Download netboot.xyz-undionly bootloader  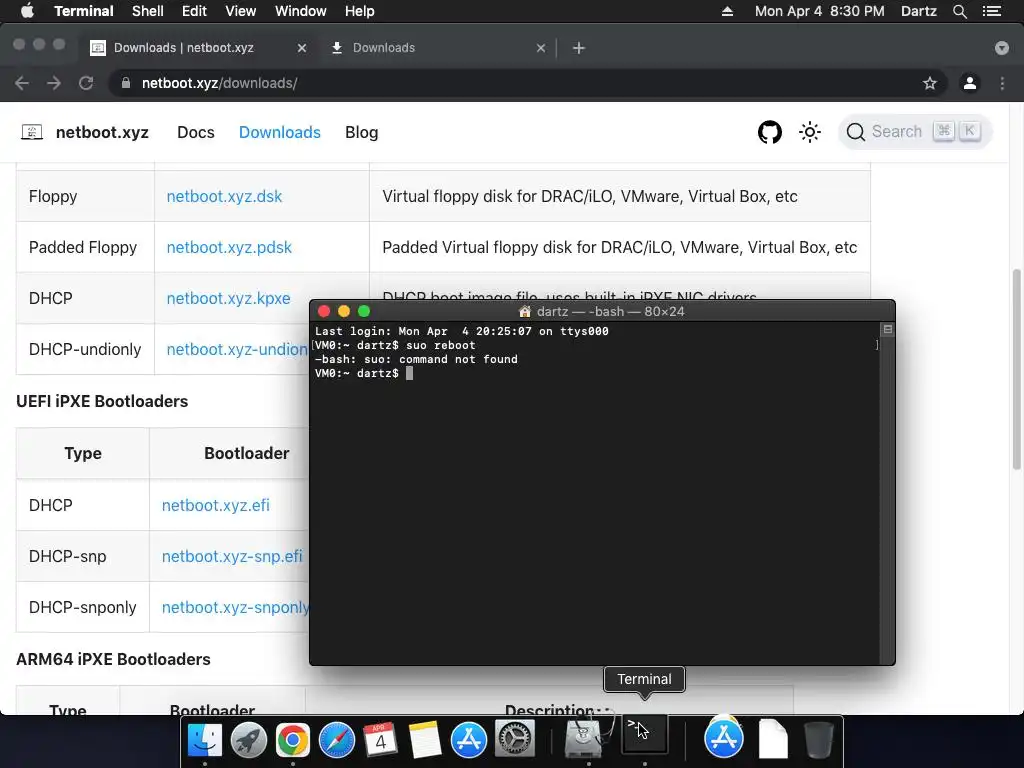click(x=237, y=349)
